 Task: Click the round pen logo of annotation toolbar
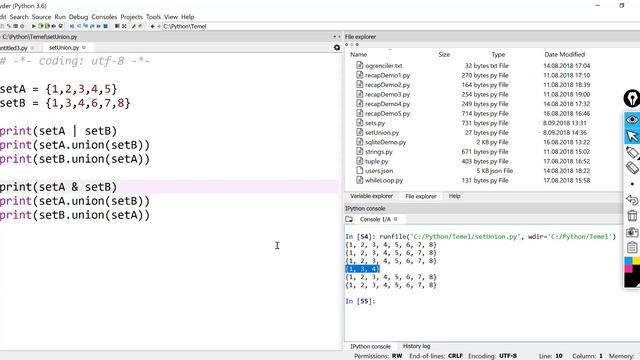(x=632, y=98)
